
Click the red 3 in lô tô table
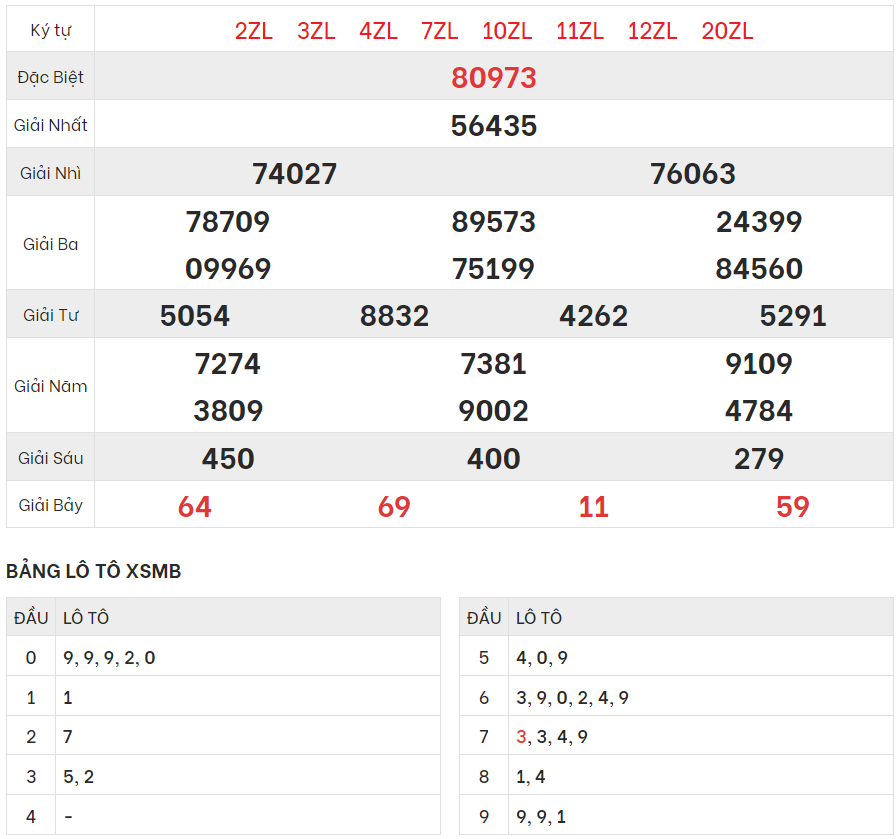pos(521,737)
